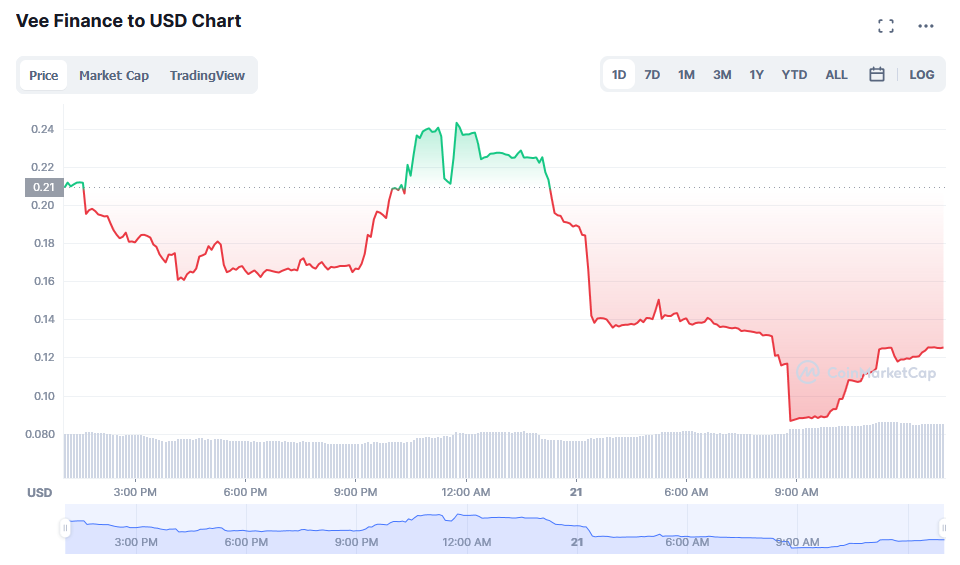This screenshot has width=960, height=565.
Task: Switch to the Market Cap tab
Action: pyautogui.click(x=114, y=75)
